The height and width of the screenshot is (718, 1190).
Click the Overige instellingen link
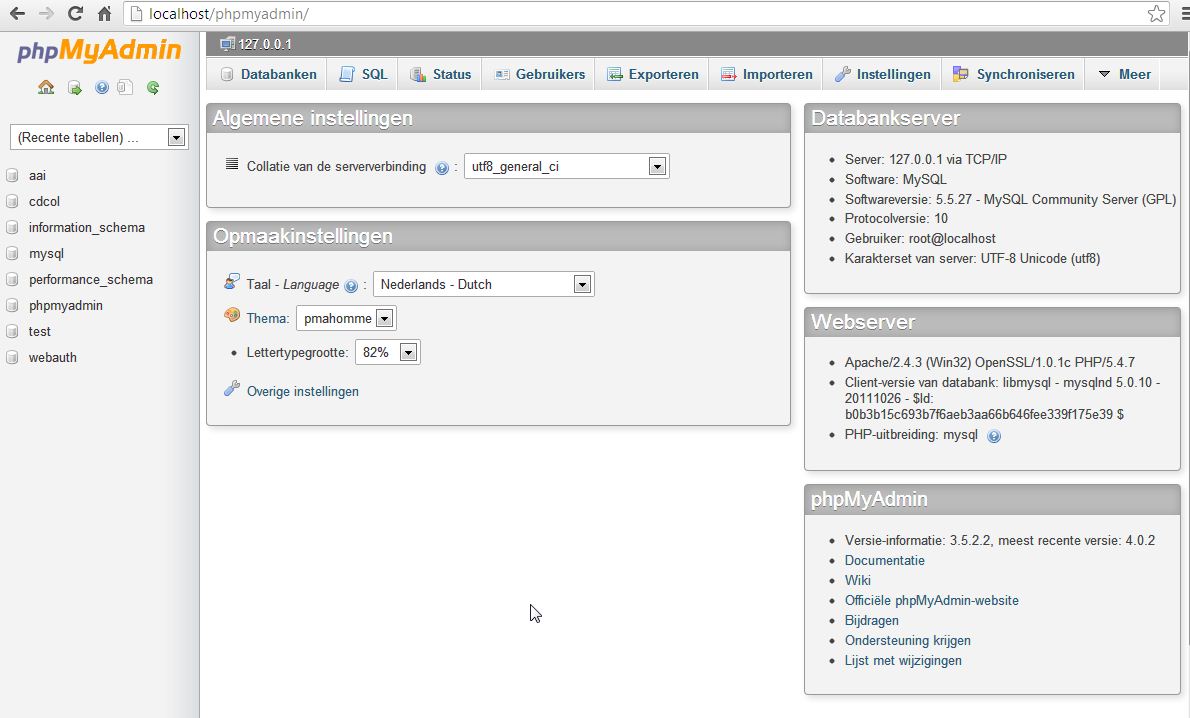click(303, 391)
